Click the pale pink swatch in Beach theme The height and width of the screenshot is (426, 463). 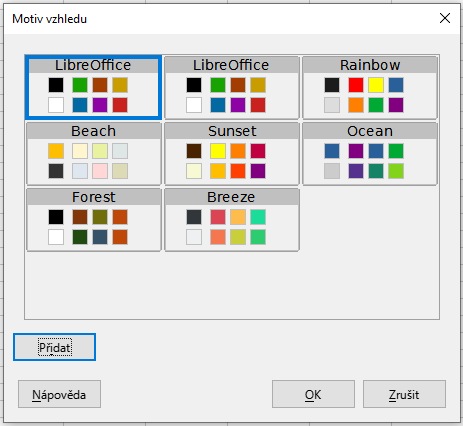100,171
